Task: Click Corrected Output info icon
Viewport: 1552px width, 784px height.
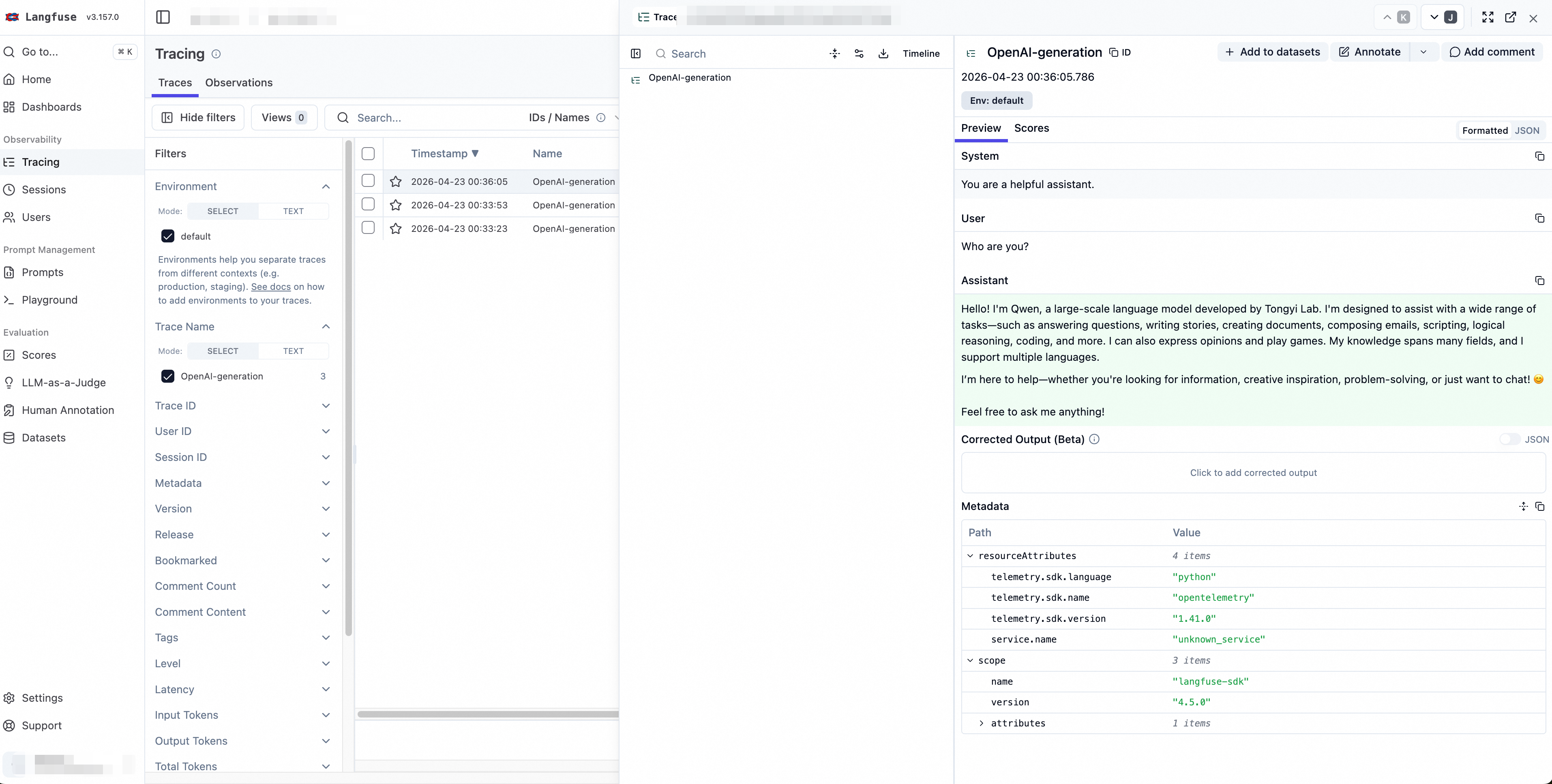Action: pyautogui.click(x=1094, y=439)
